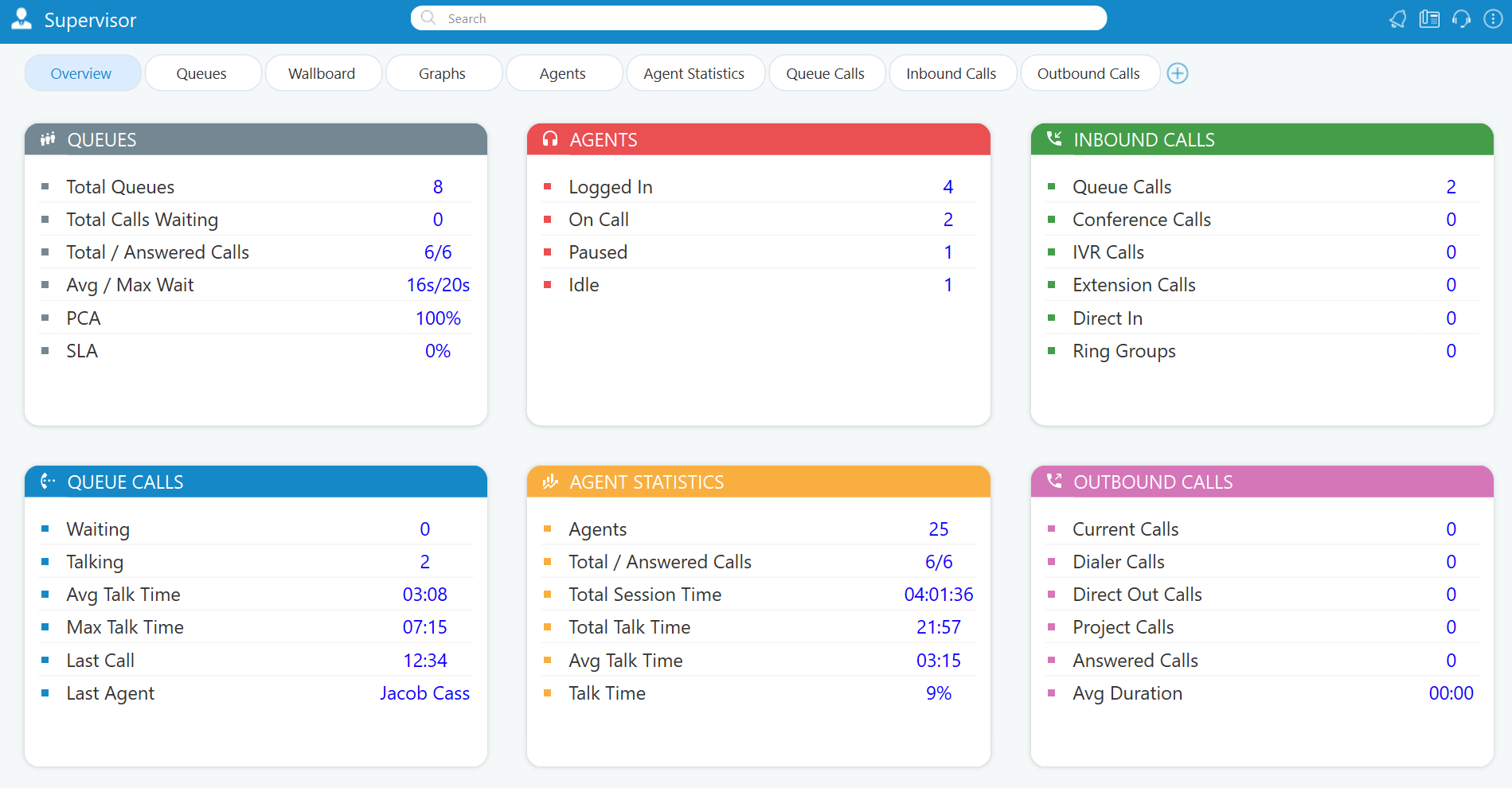Switch to the Queue Calls tab
1512x788 pixels.
tap(826, 73)
